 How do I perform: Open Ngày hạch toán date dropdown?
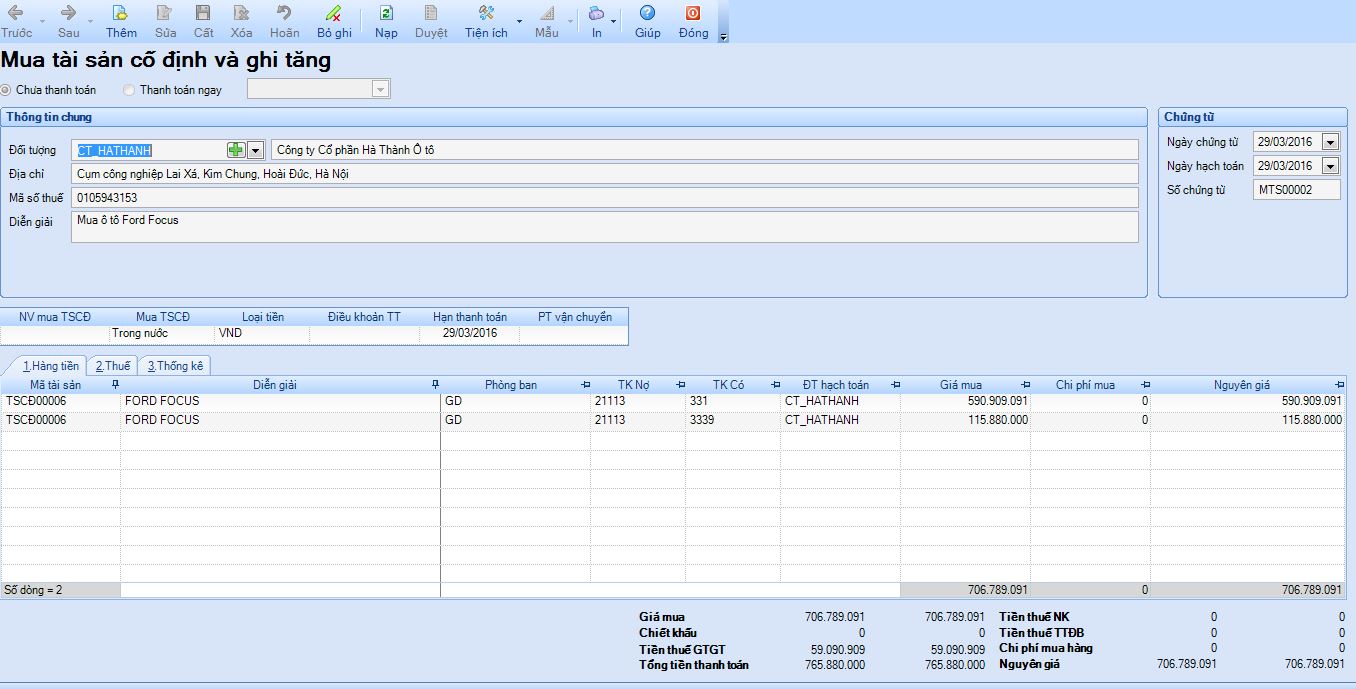1331,166
